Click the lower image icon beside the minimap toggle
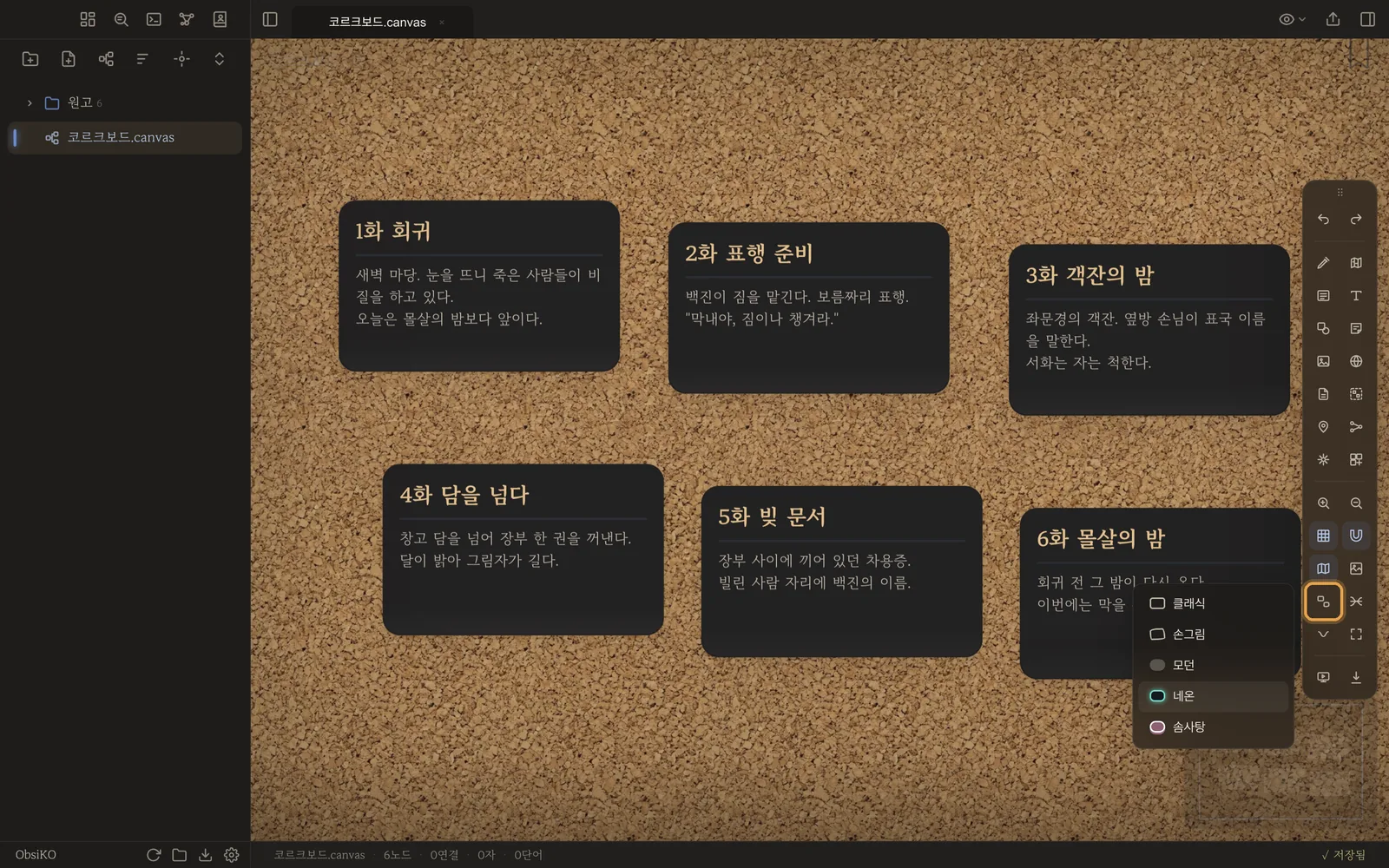Viewport: 1389px width, 868px height. pyautogui.click(x=1356, y=569)
